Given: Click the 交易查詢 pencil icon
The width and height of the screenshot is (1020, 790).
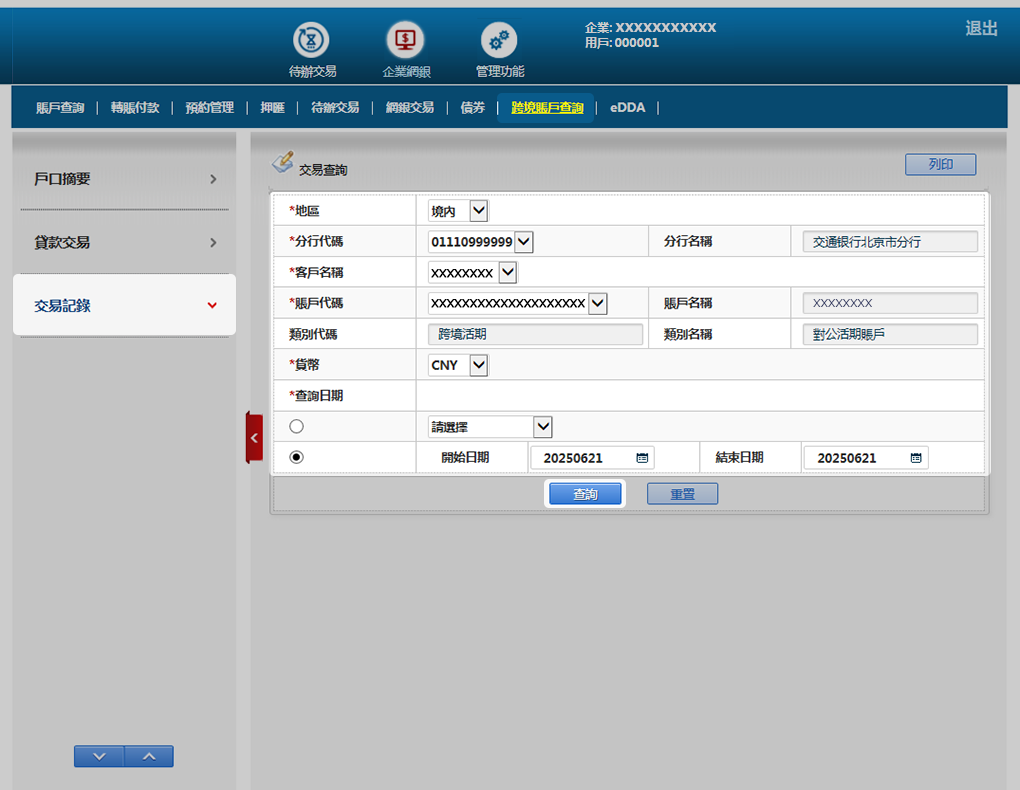Looking at the screenshot, I should point(283,162).
